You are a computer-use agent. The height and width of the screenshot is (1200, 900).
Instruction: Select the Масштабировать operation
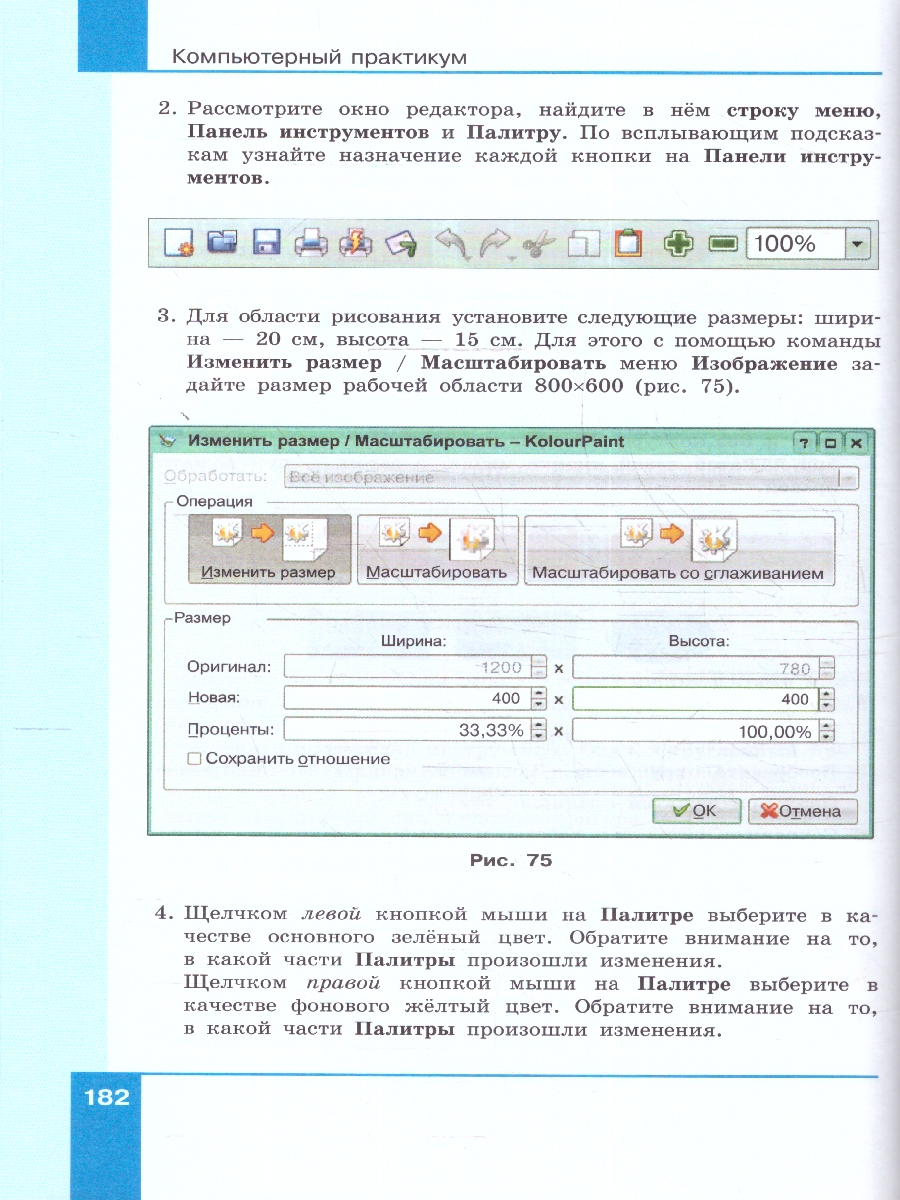437,550
